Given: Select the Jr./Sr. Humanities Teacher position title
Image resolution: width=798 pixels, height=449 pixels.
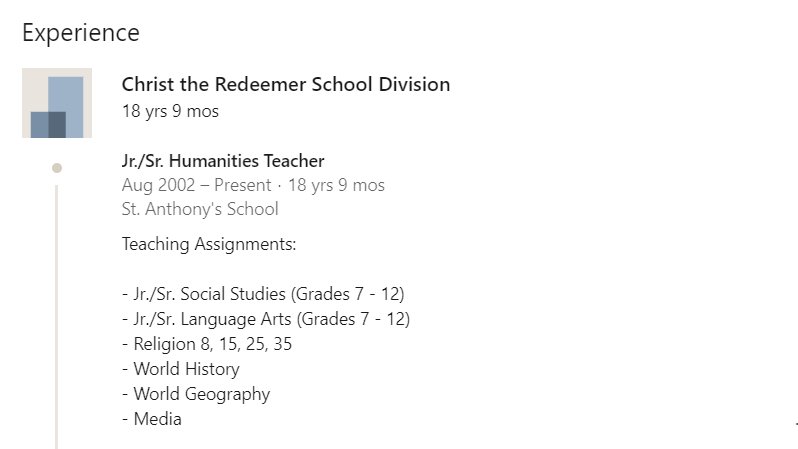Looking at the screenshot, I should pos(223,161).
